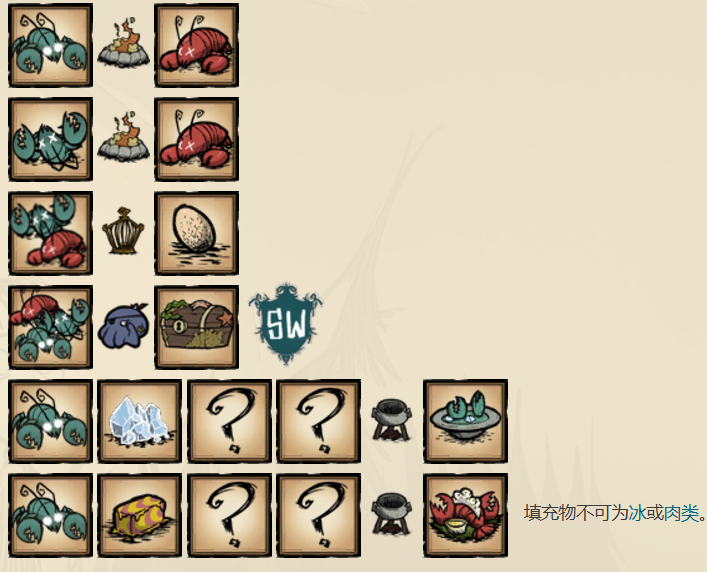707x572 pixels.
Task: Click the campfire beside the dead teal lobster
Action: tap(123, 137)
